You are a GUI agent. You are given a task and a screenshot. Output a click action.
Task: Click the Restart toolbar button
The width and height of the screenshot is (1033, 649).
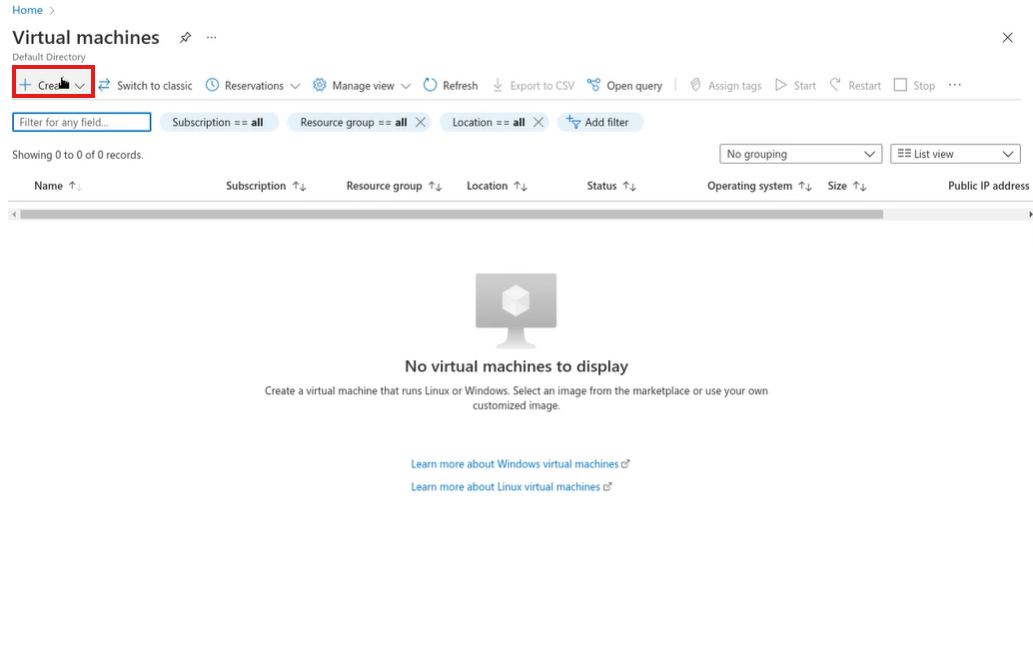855,86
